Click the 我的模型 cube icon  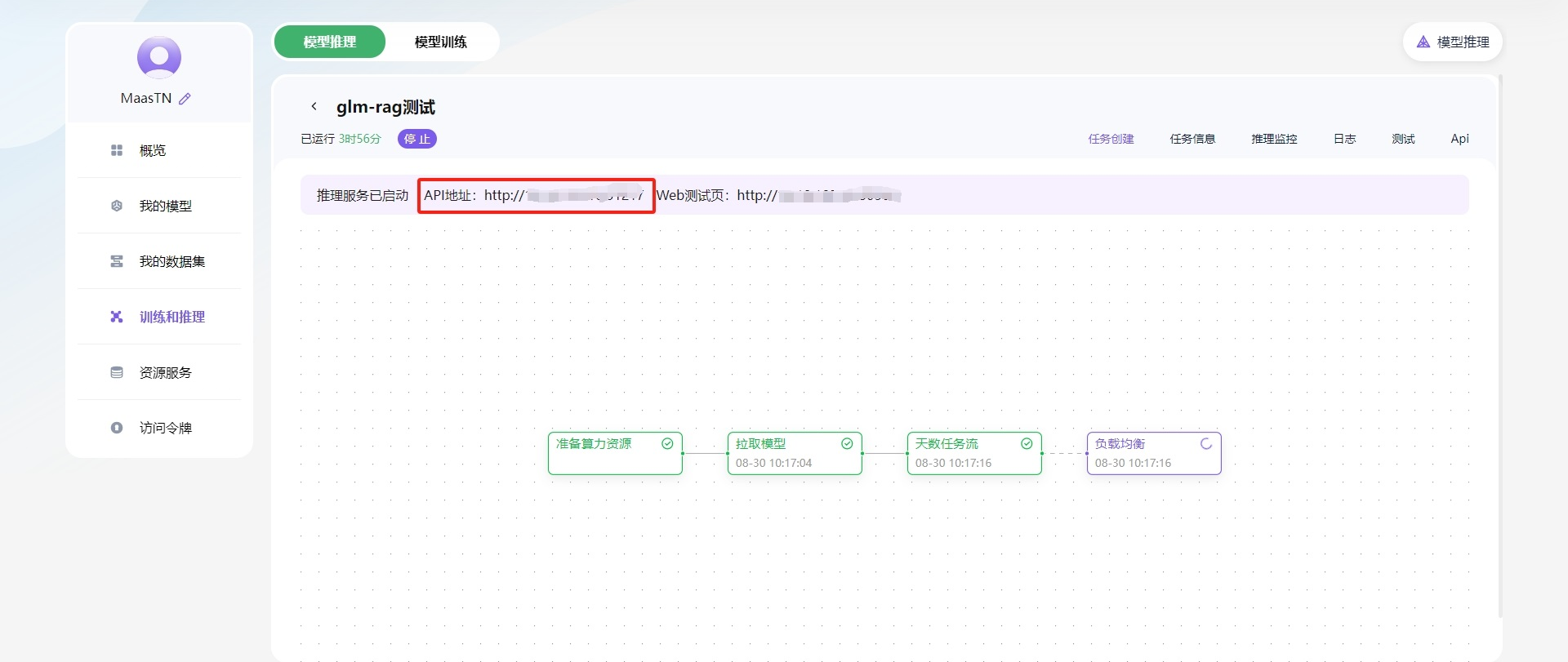[117, 206]
